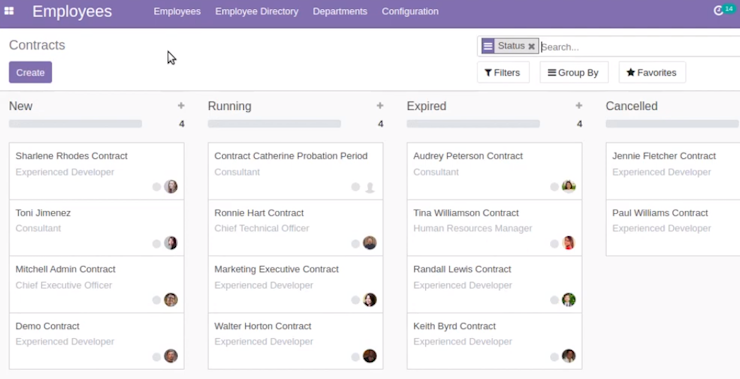Image resolution: width=740 pixels, height=379 pixels.
Task: Click Mitchell Admin Contract employee avatar
Action: point(171,300)
